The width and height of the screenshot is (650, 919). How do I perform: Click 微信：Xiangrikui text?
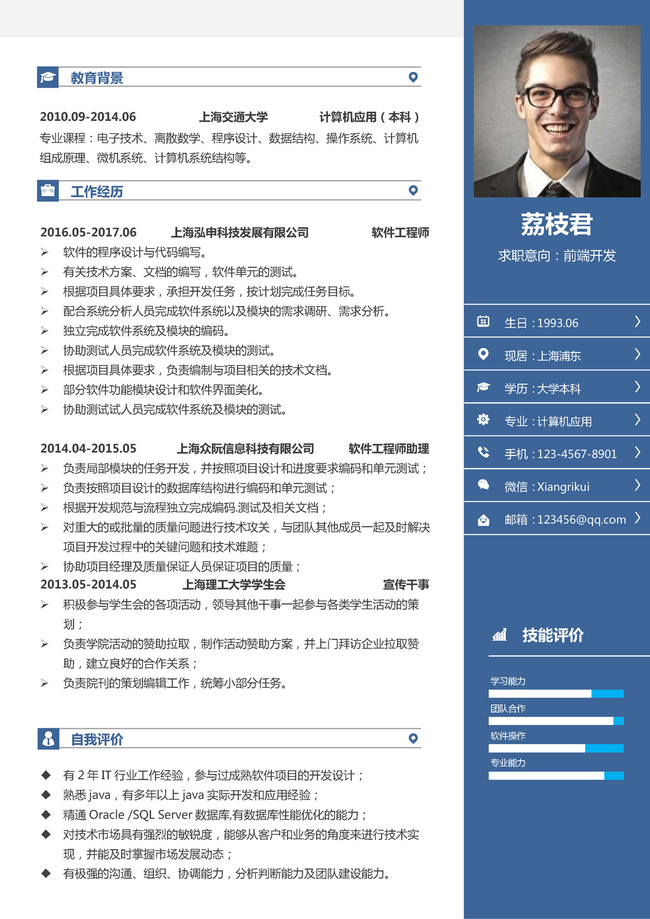pos(547,486)
